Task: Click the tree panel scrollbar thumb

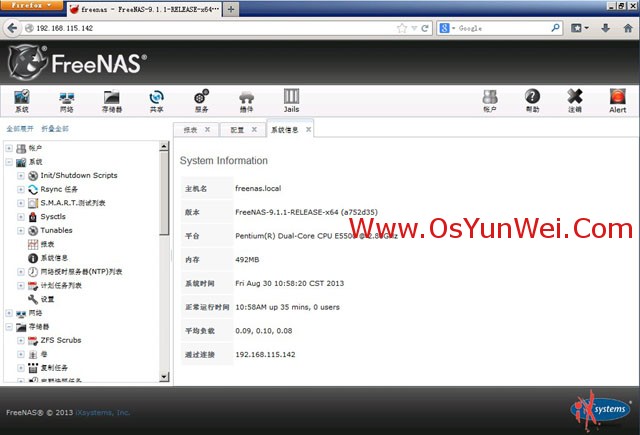Action: (x=164, y=193)
